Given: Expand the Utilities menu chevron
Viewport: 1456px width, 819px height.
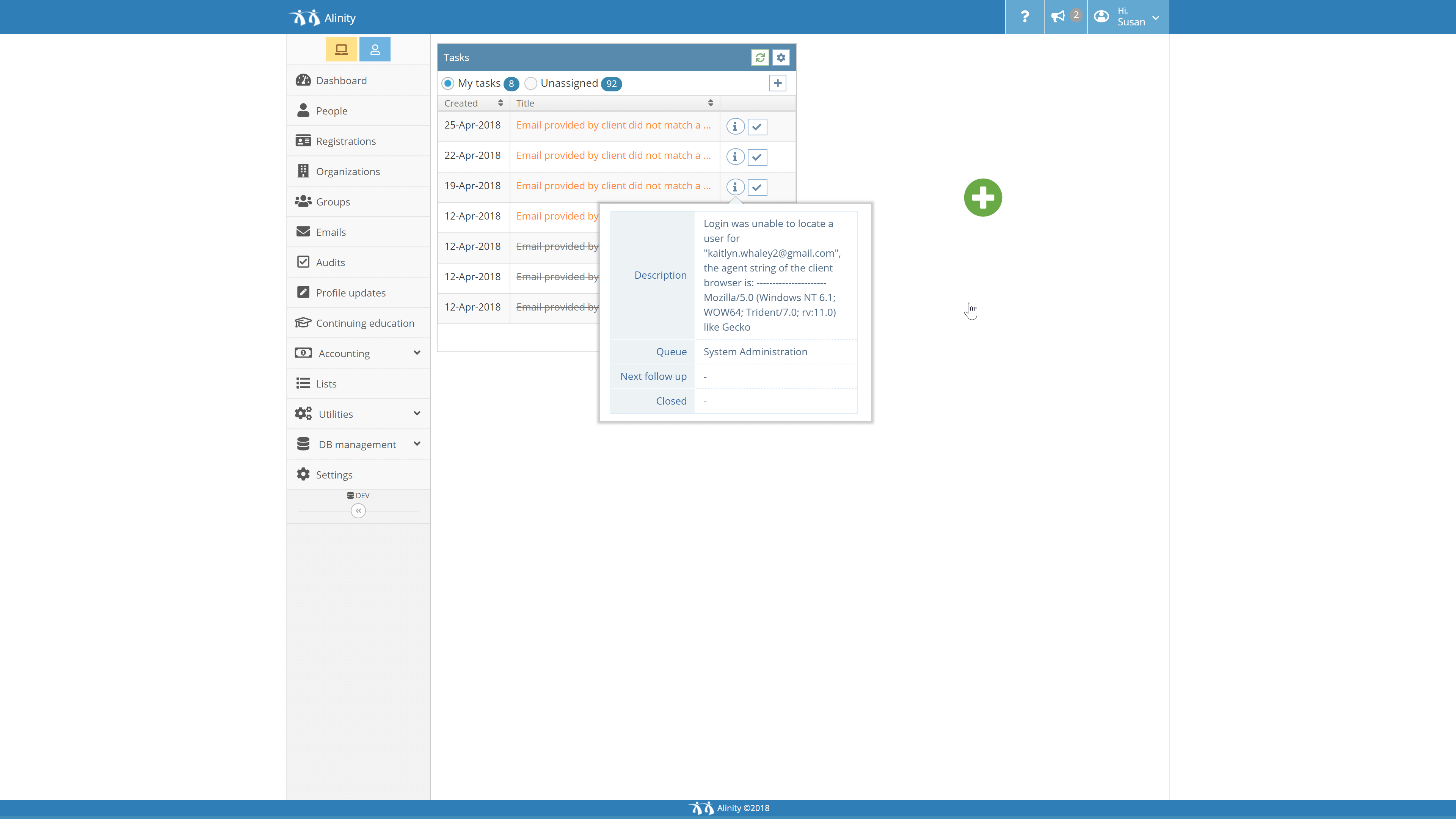Looking at the screenshot, I should click(x=417, y=414).
